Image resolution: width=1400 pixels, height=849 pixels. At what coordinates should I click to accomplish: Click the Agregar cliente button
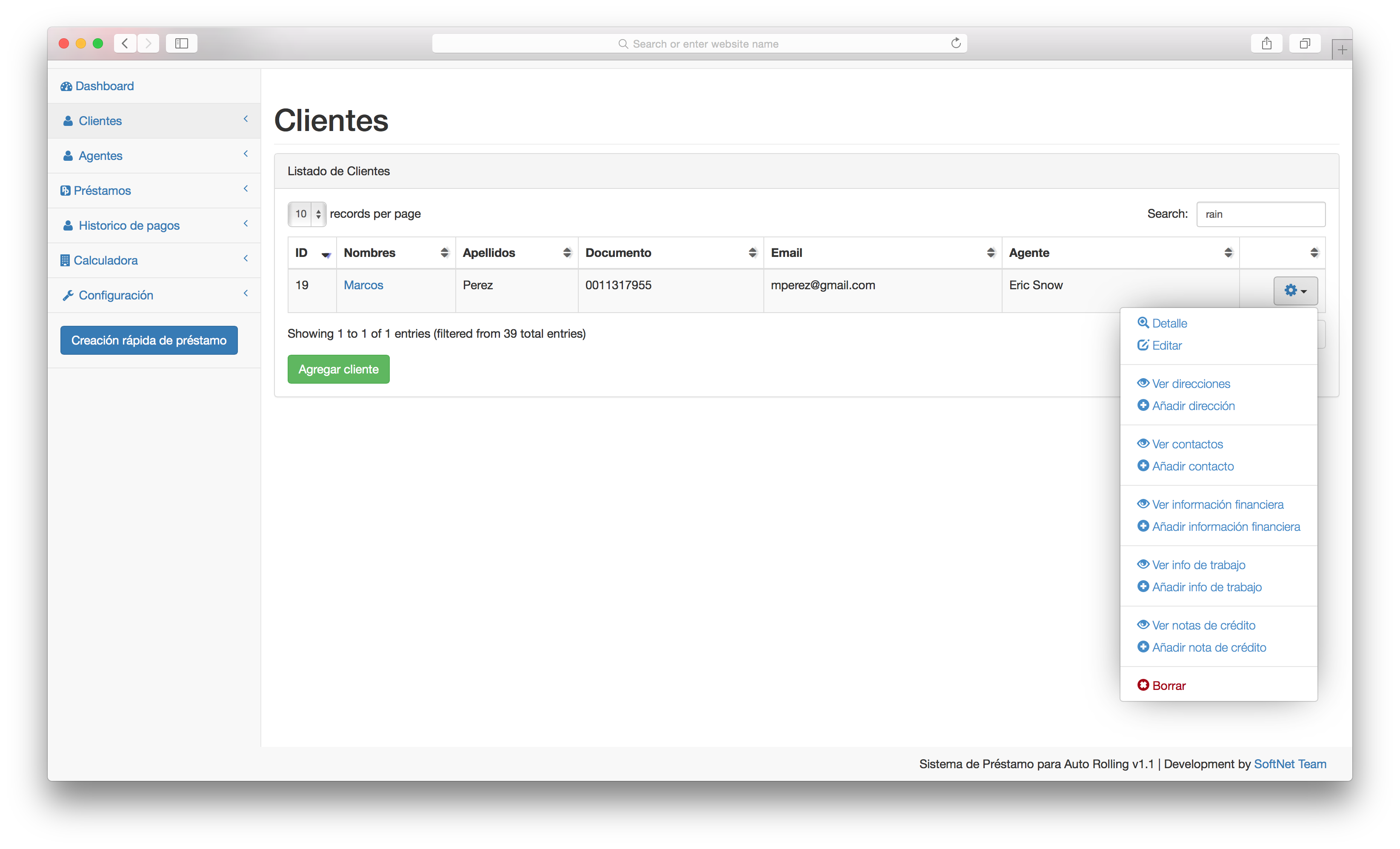338,369
